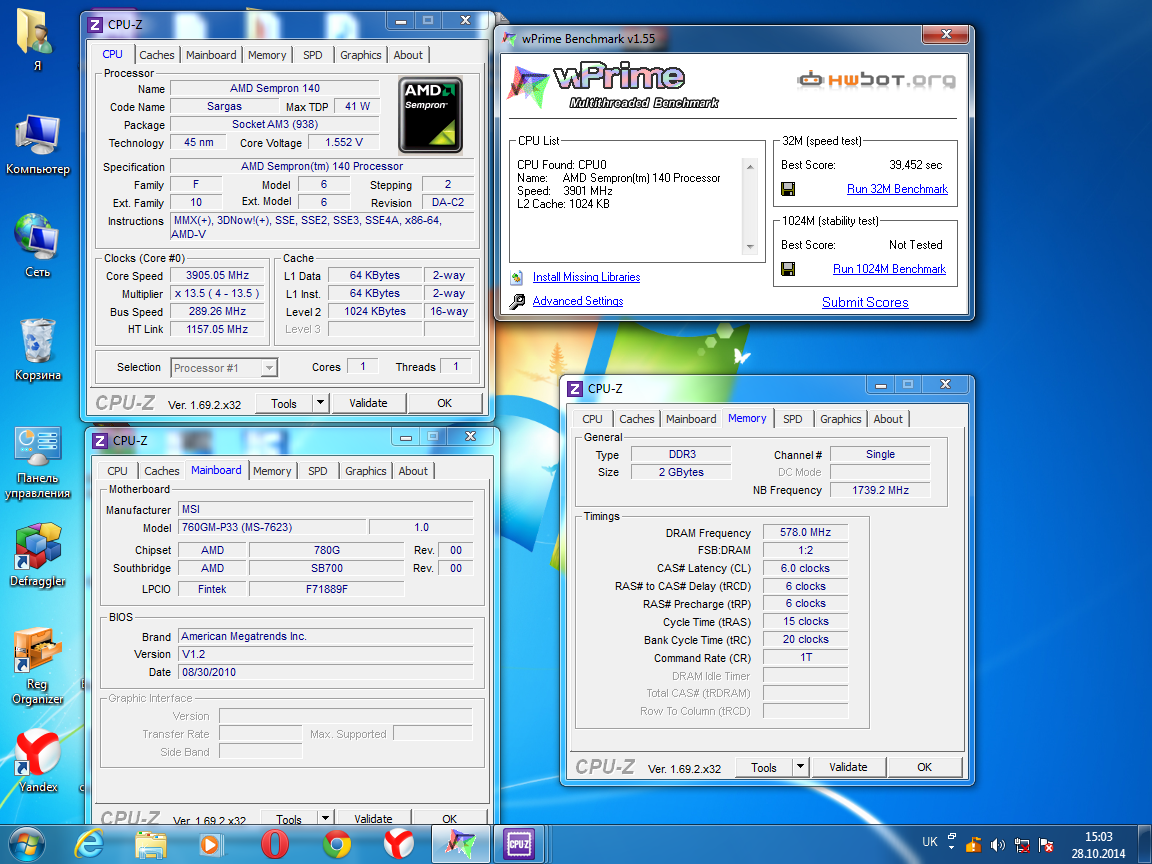Click OK in Memory CPU-Z window

tap(924, 767)
